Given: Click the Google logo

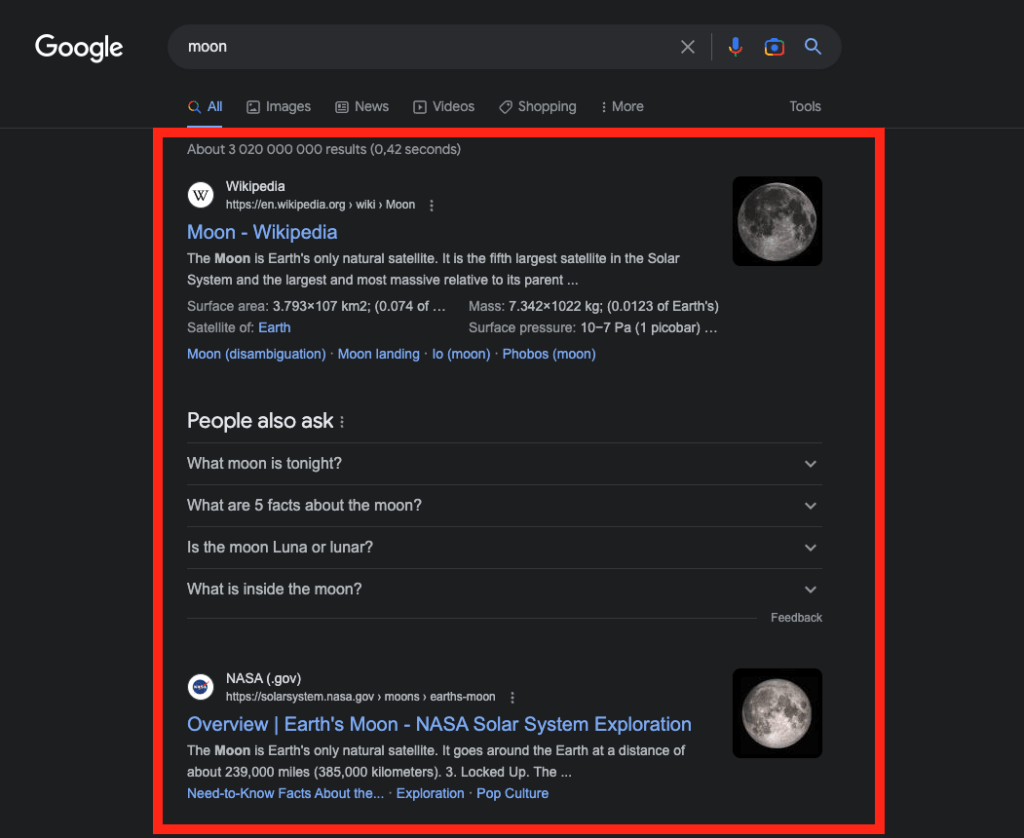Looking at the screenshot, I should [78, 48].
